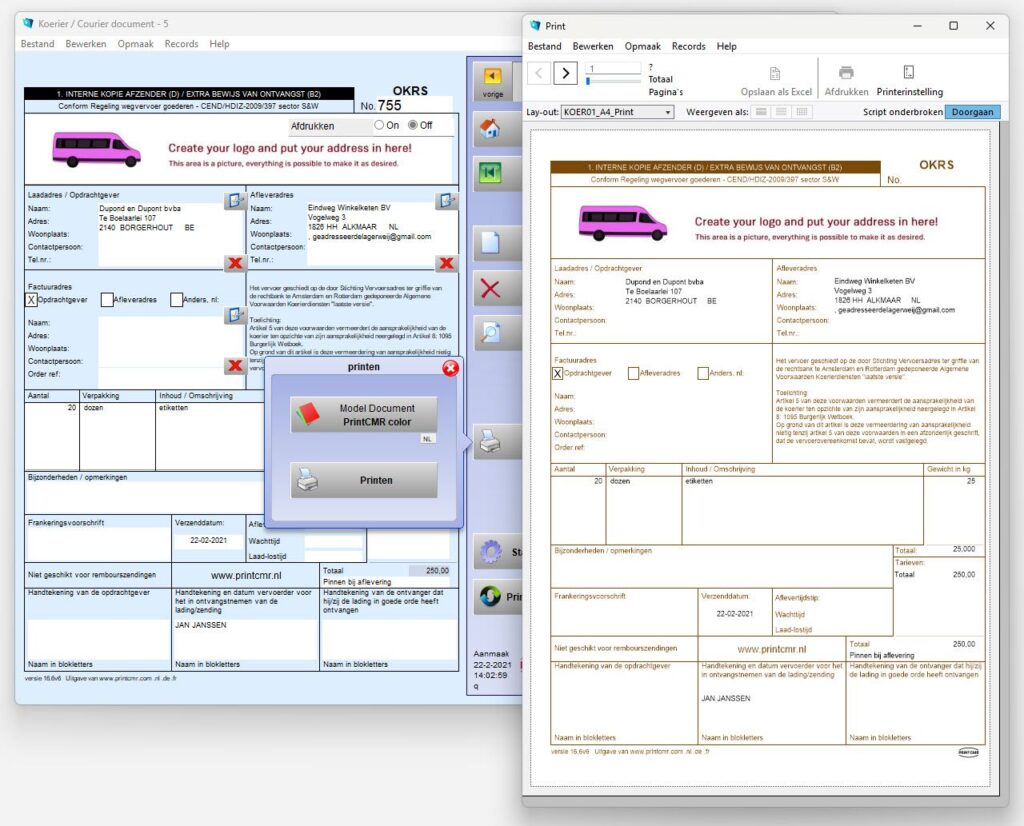Select the Afdrukken On radio button
This screenshot has width=1024, height=826.
pos(379,126)
